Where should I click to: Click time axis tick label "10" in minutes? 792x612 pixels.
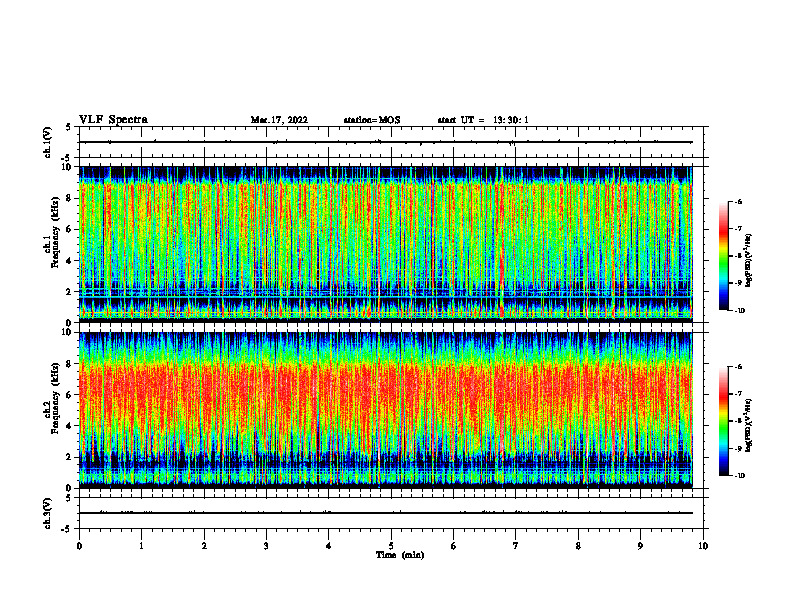pos(703,546)
